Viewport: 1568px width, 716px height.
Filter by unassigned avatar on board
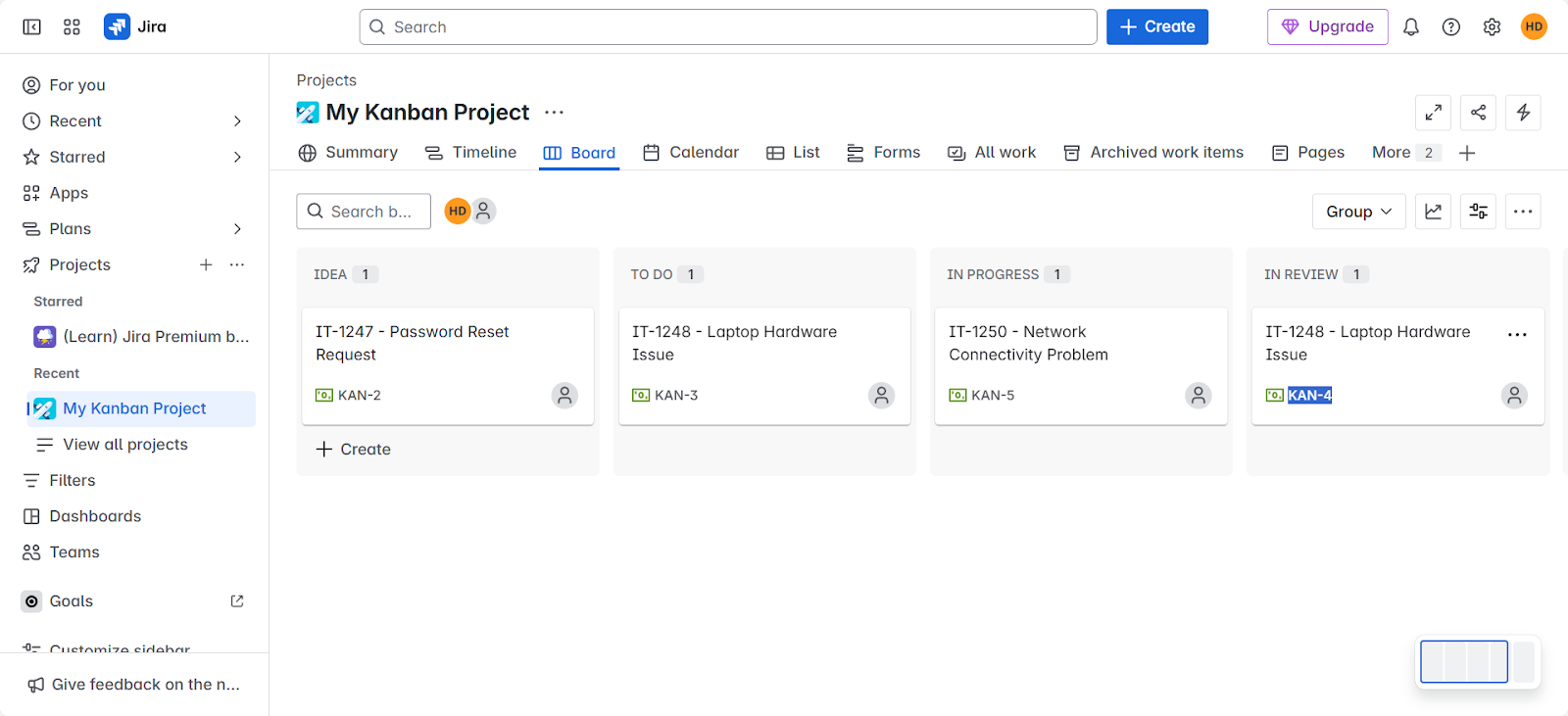click(x=483, y=211)
